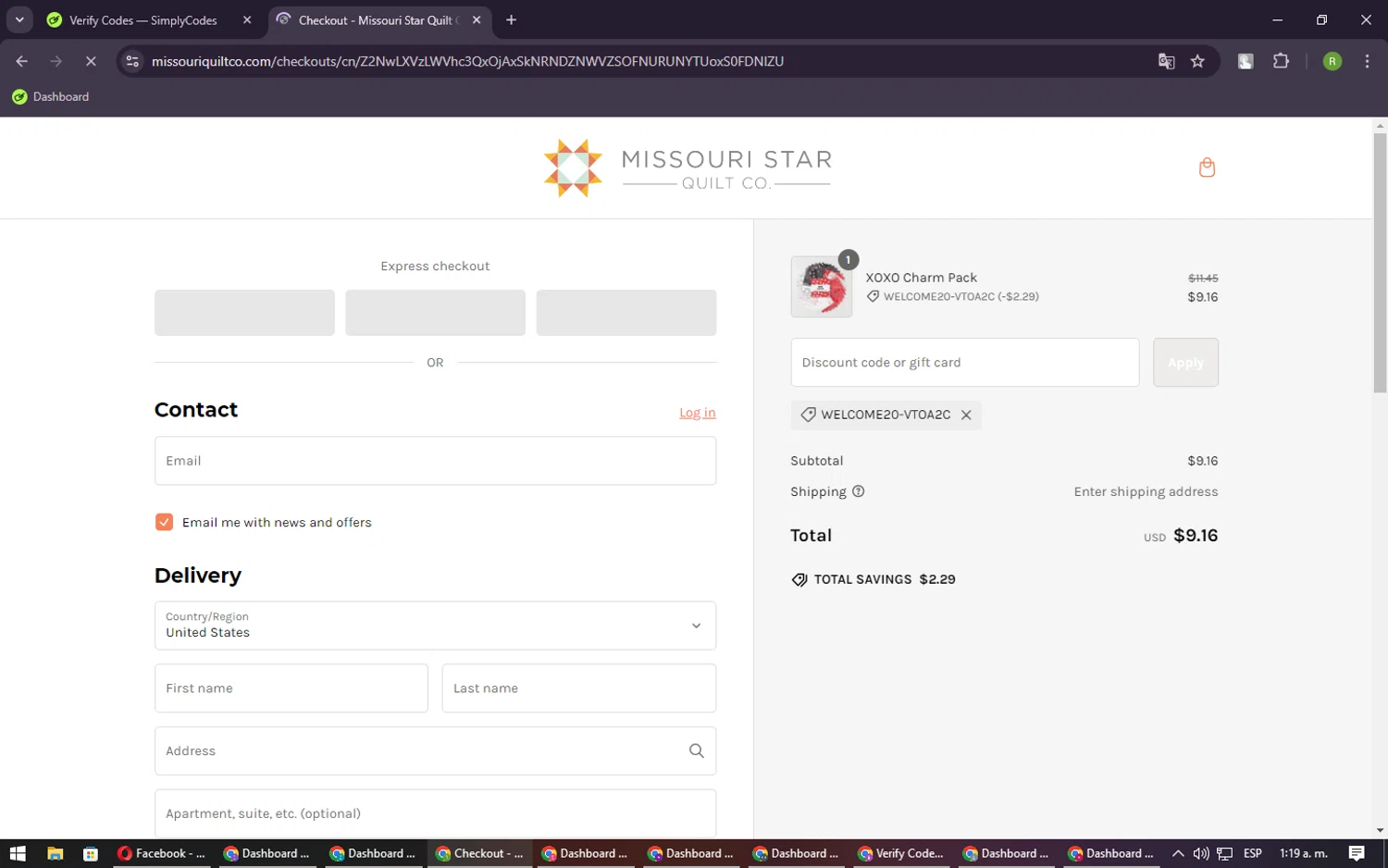Open the Chrome profile avatar
Image resolution: width=1388 pixels, height=868 pixels.
(1332, 61)
